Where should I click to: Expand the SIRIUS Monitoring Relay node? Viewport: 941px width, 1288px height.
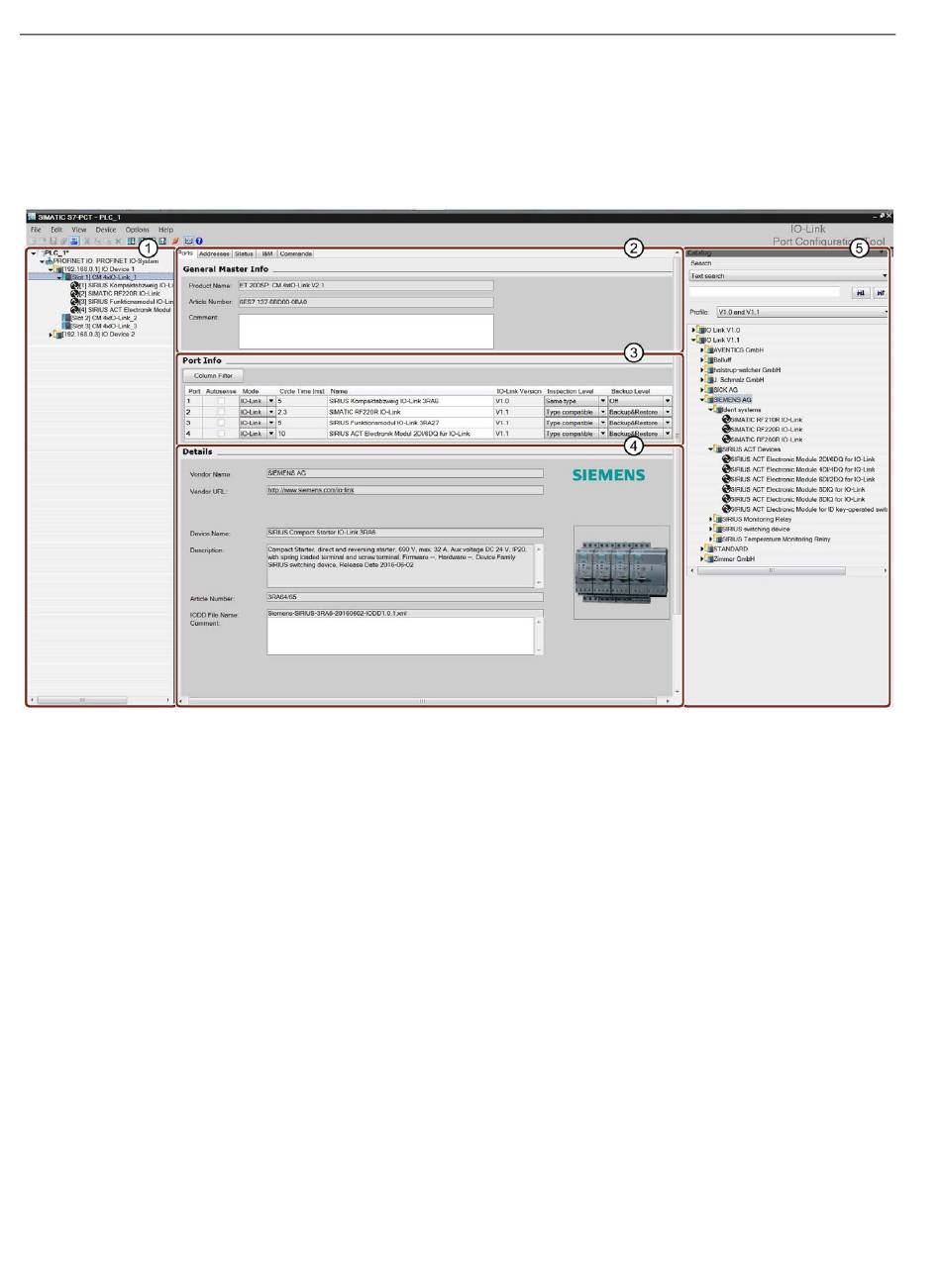[711, 520]
